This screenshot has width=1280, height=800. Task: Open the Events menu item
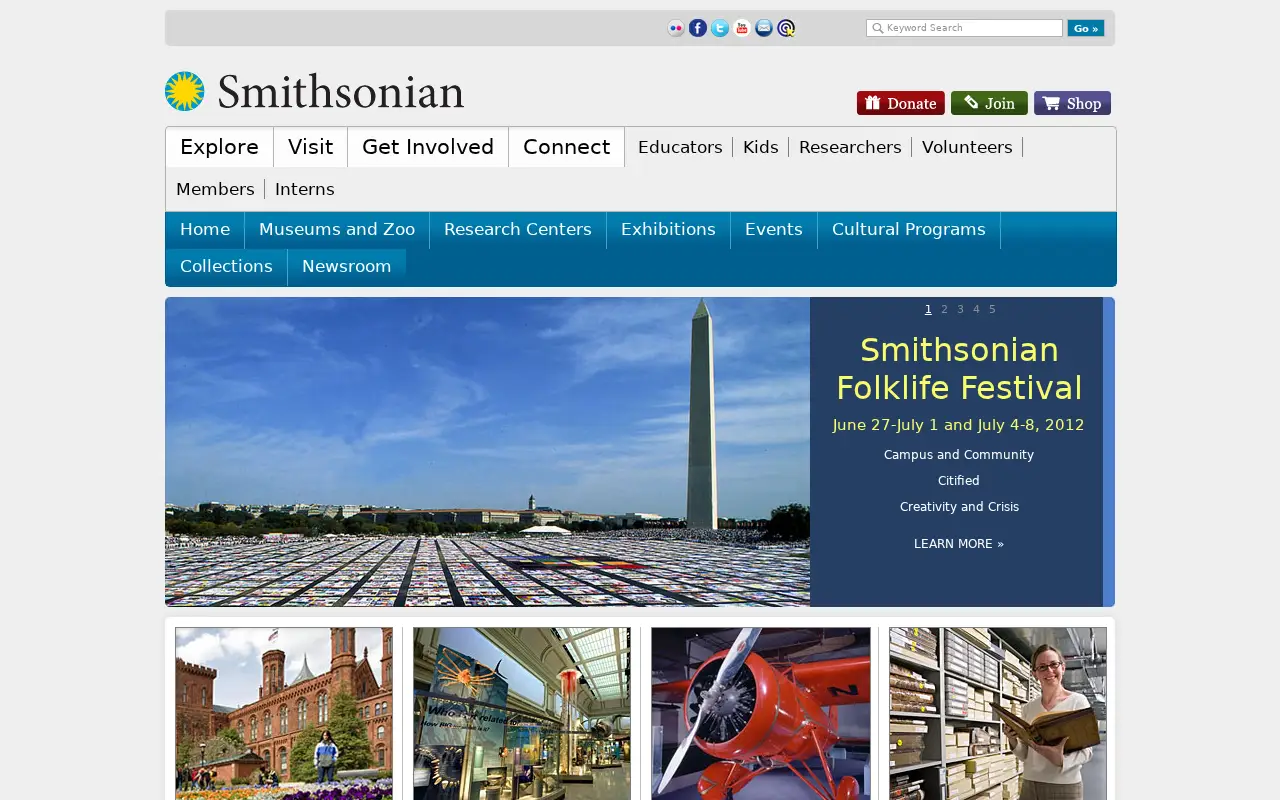point(774,230)
